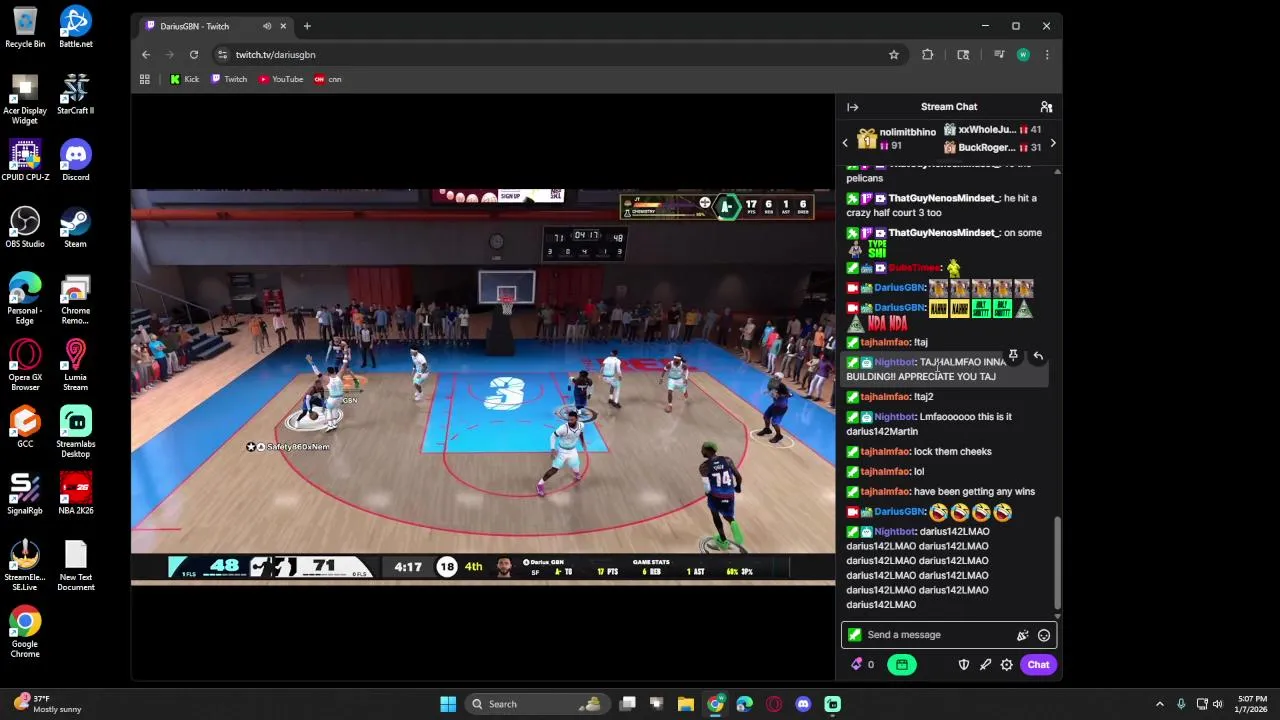Select the chat scrollbar thumb

tap(1057, 563)
